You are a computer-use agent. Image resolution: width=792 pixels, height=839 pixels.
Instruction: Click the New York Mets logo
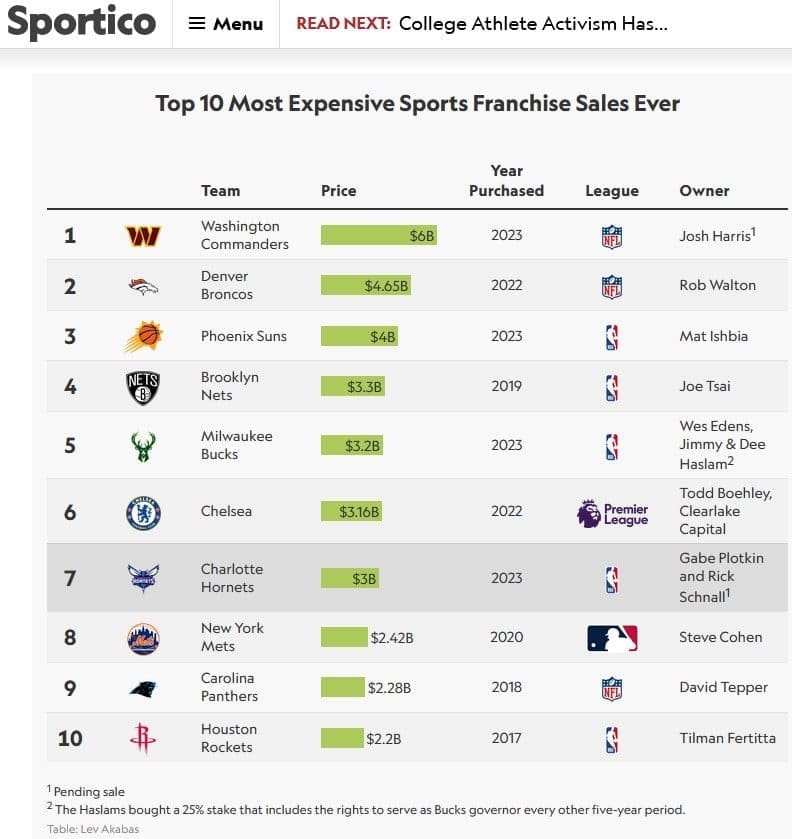pos(143,638)
